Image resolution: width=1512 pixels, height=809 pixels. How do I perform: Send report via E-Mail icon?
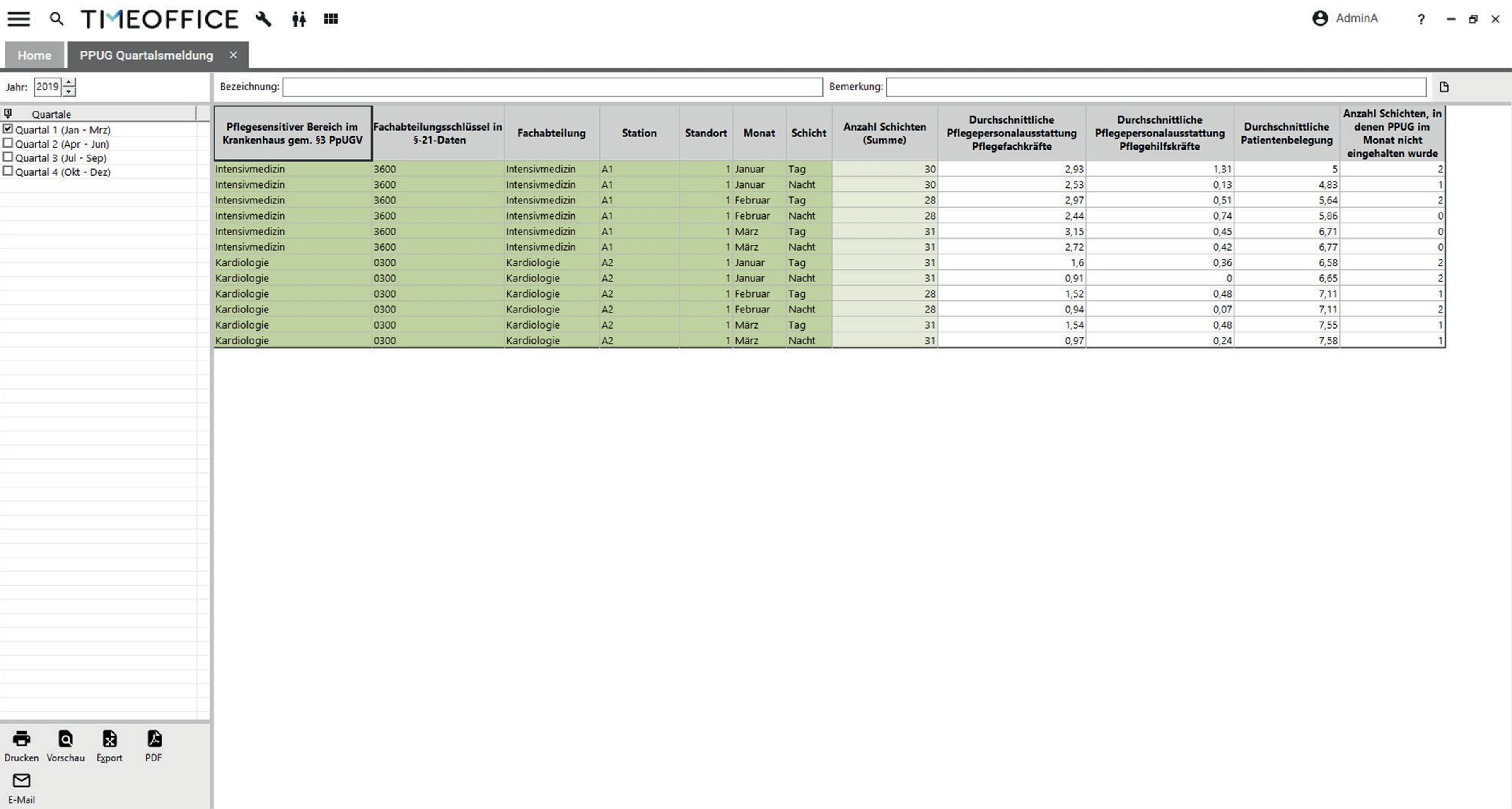click(21, 781)
